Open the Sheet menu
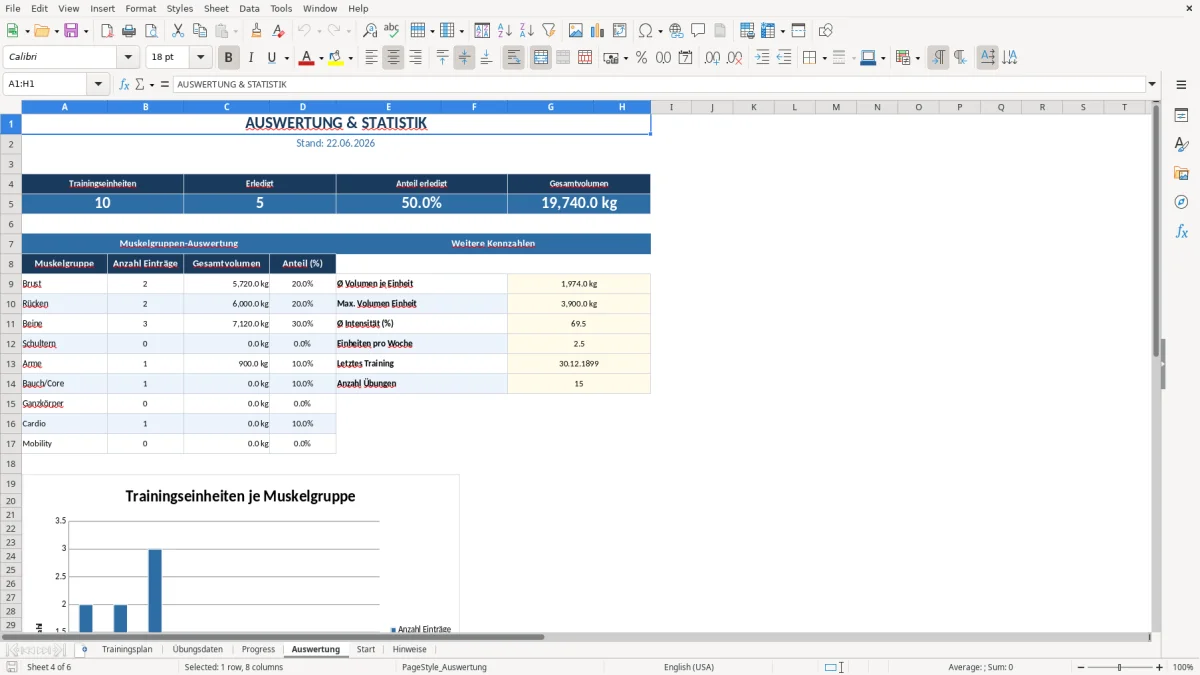The image size is (1200, 675). [x=216, y=8]
